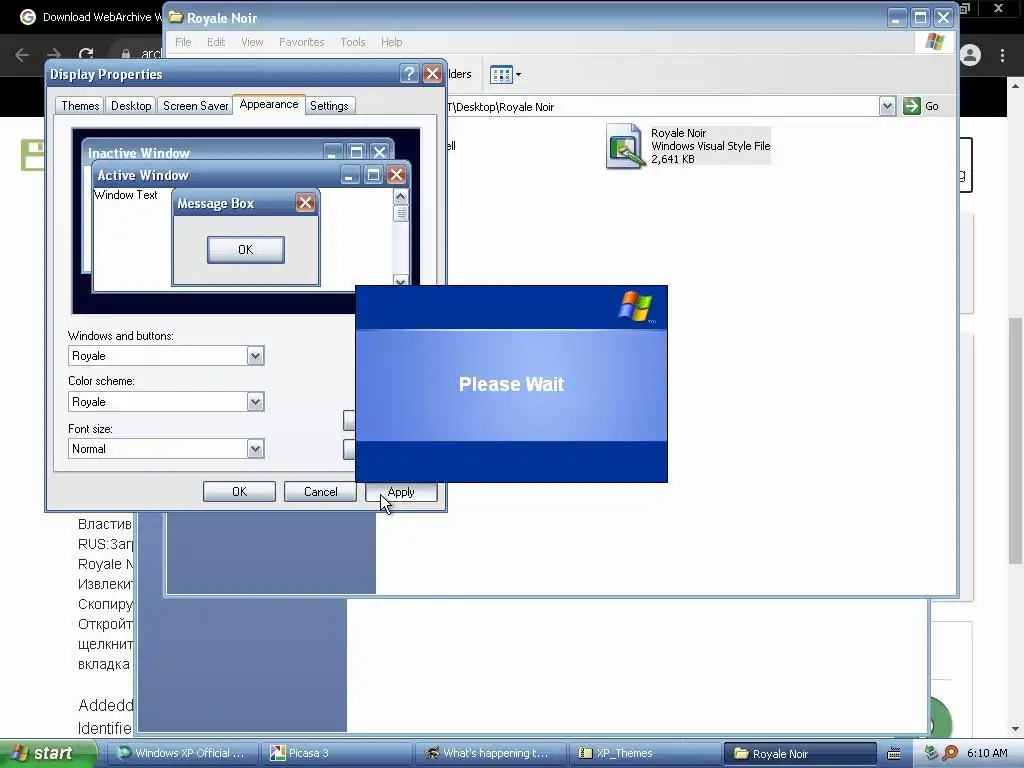Open the View menu in Explorer
The image size is (1024, 768).
pyautogui.click(x=252, y=42)
